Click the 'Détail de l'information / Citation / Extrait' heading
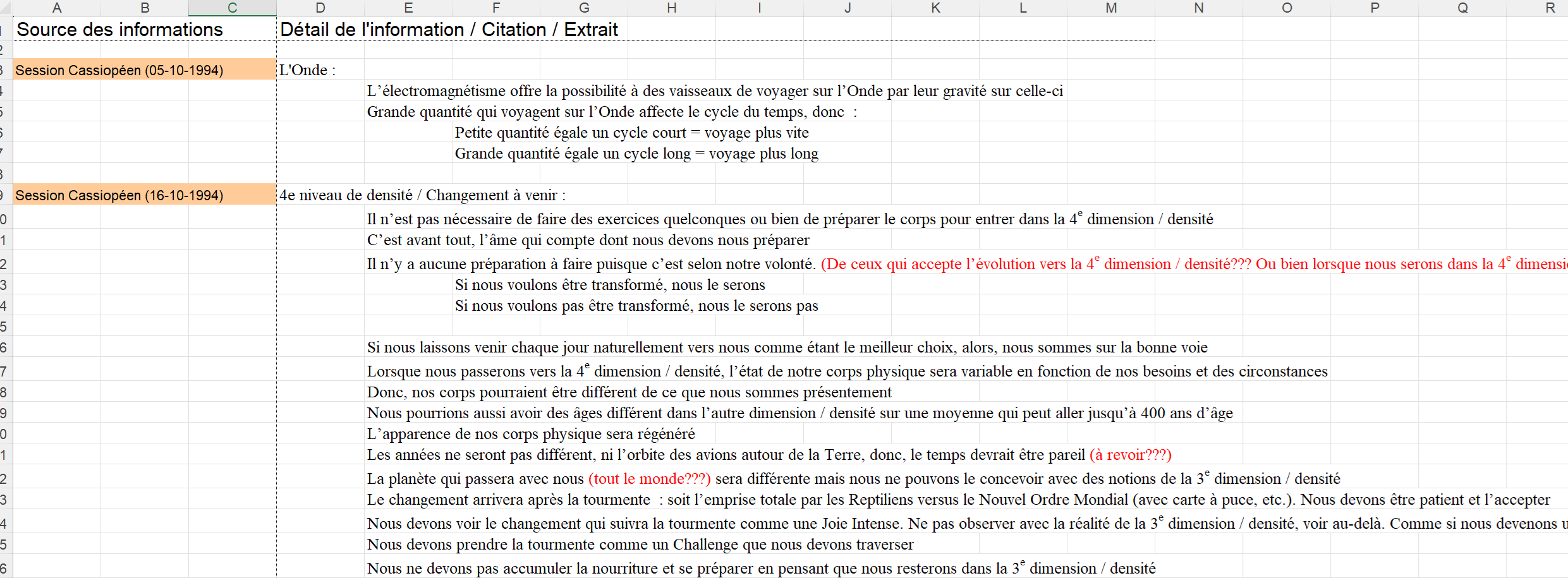Image resolution: width=1568 pixels, height=578 pixels. click(x=449, y=30)
